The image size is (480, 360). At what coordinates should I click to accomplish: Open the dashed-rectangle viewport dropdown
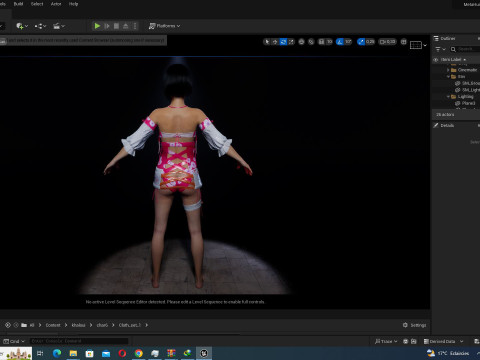point(418,45)
